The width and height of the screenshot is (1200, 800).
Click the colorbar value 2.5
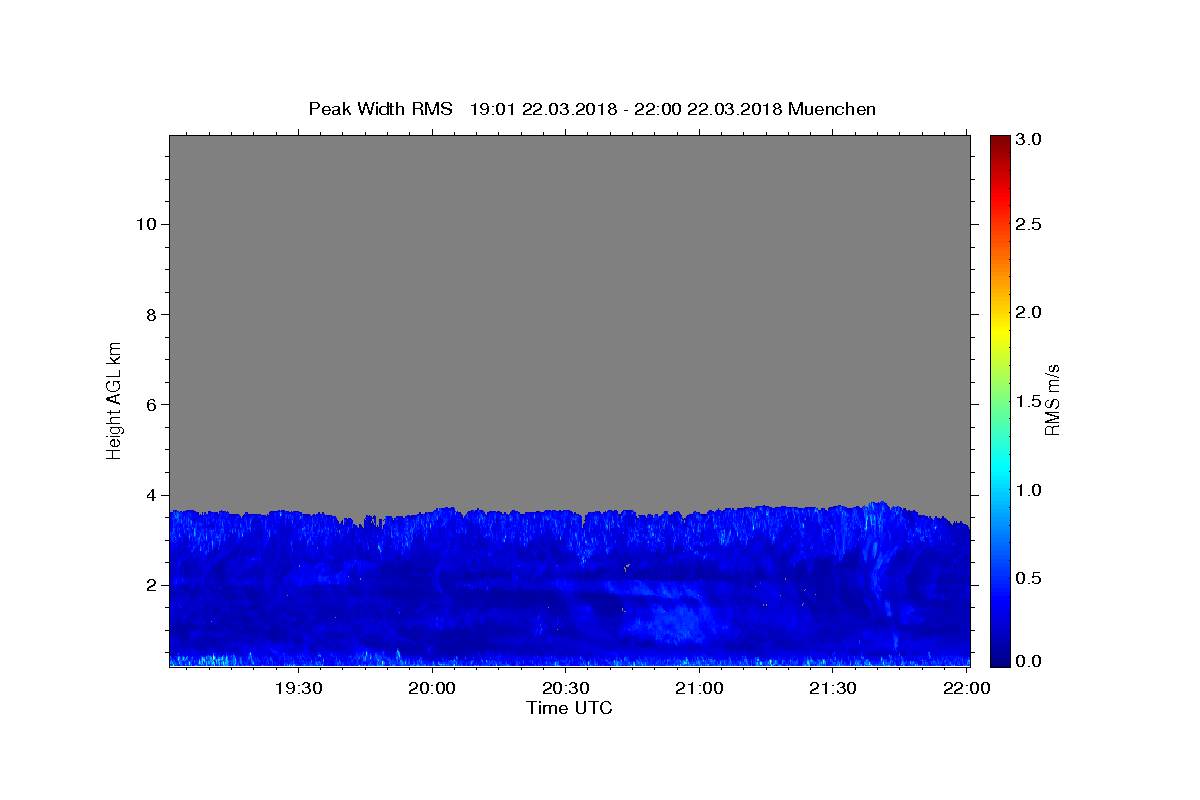[1029, 224]
